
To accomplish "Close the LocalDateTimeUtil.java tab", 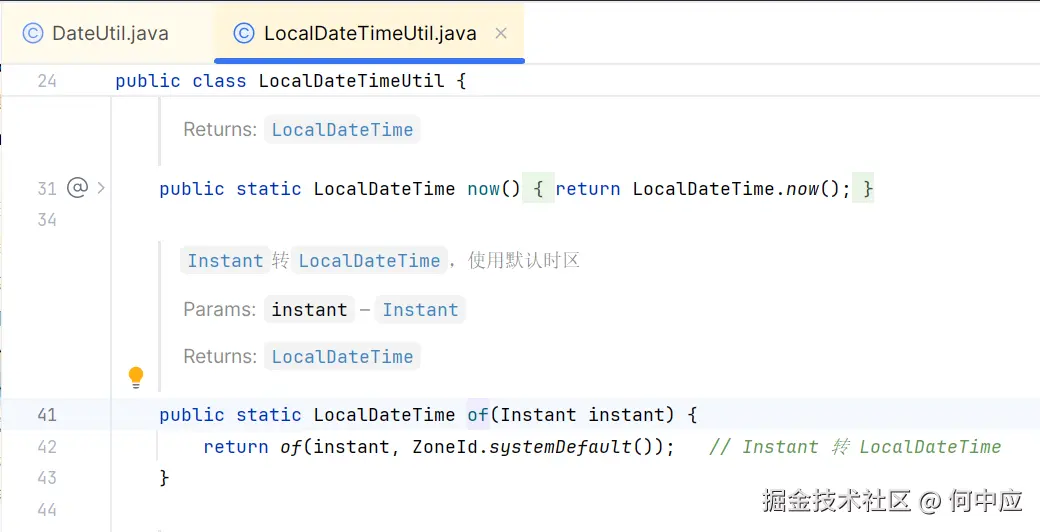I will [x=501, y=33].
